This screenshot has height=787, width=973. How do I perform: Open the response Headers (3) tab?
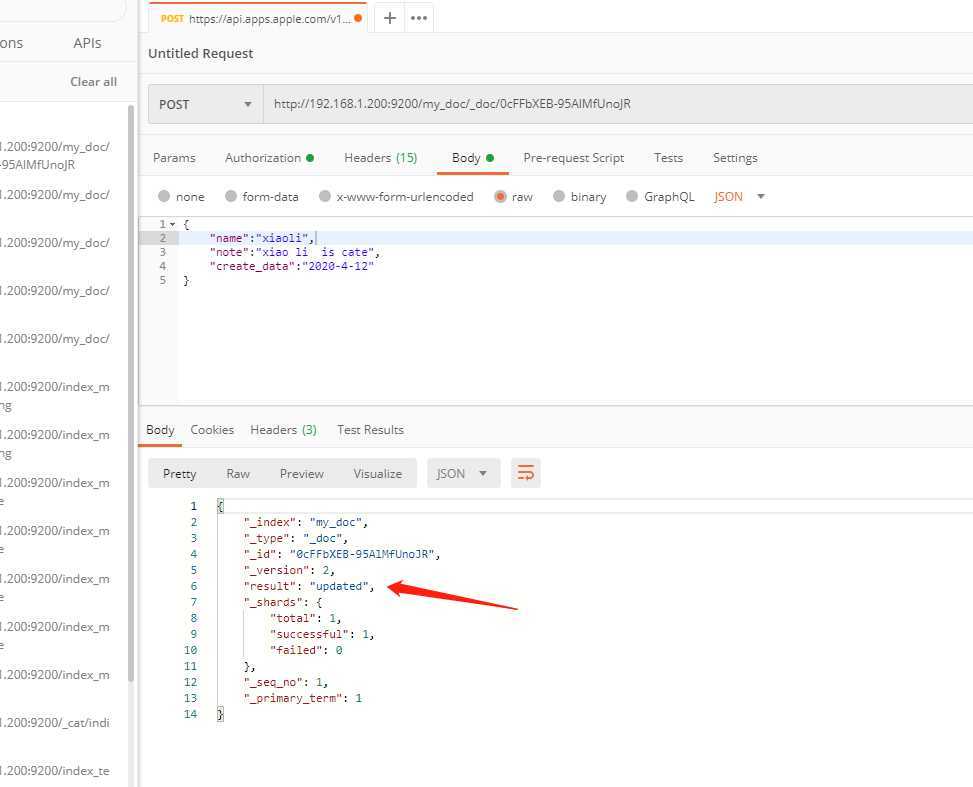283,429
